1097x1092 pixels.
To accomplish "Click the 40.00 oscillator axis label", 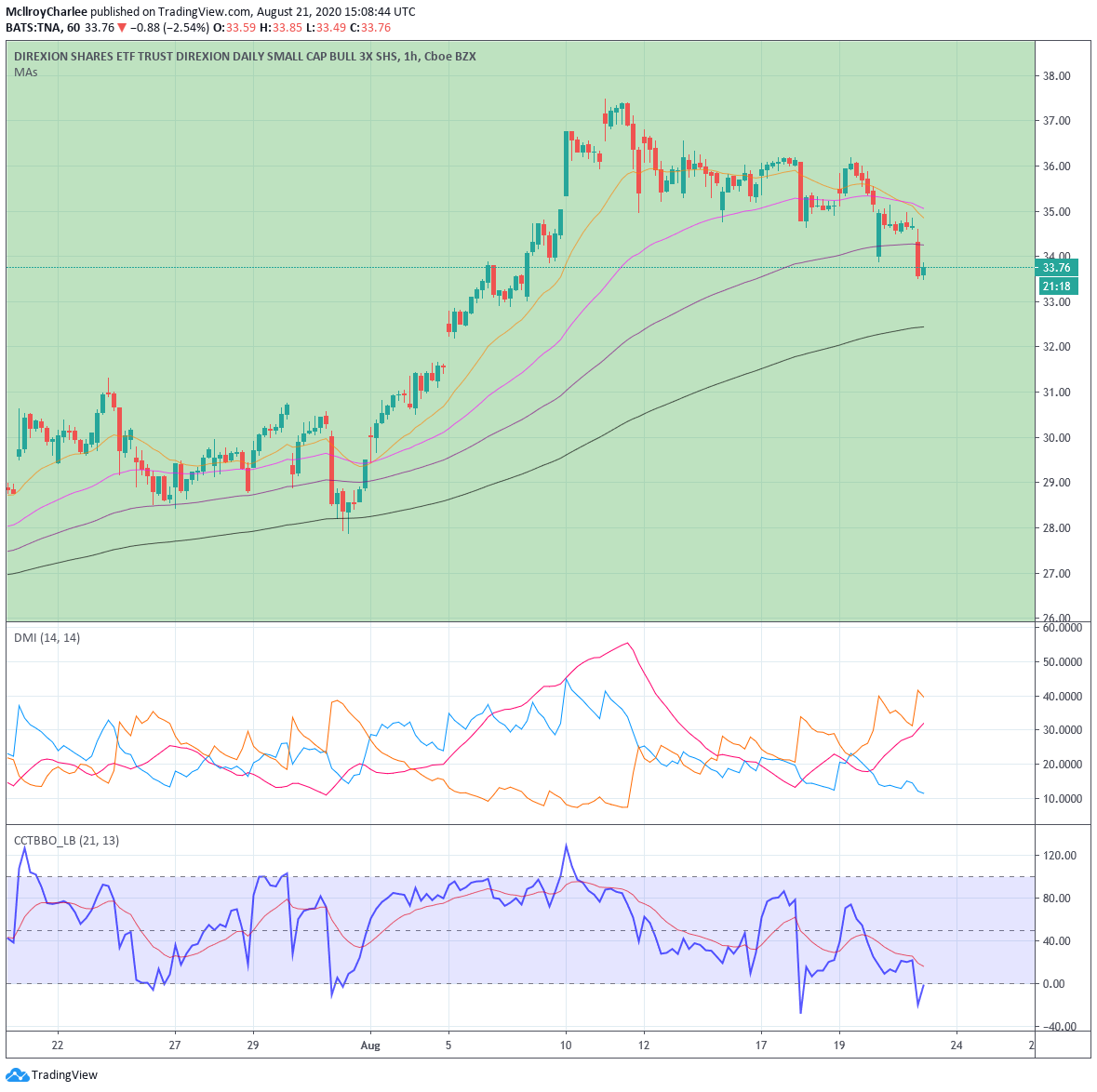I will coord(1056,941).
